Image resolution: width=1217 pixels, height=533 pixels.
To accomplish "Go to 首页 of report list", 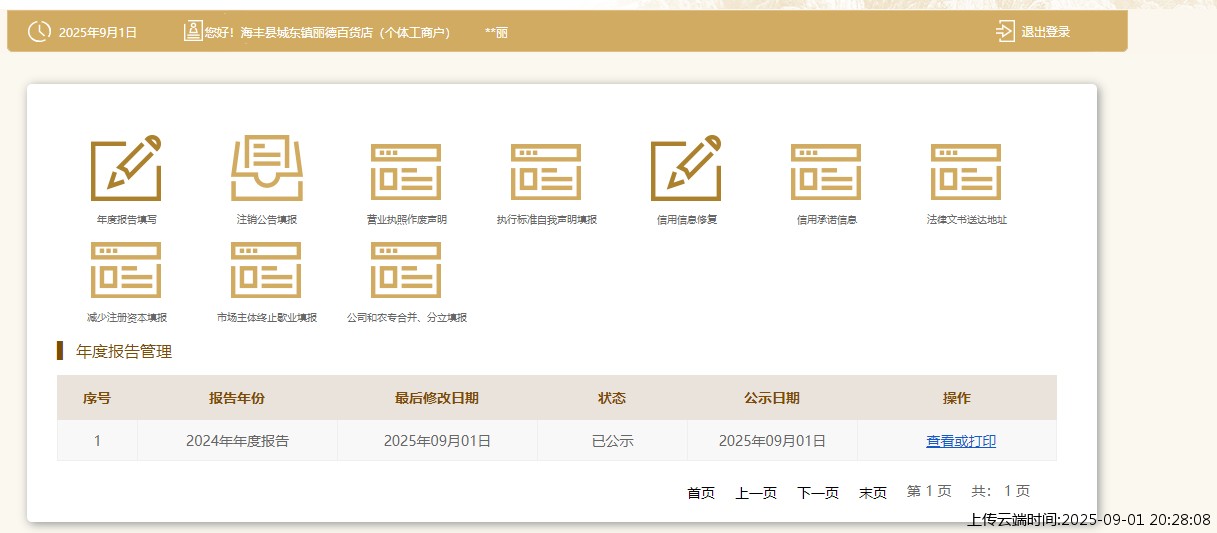I will pyautogui.click(x=701, y=493).
